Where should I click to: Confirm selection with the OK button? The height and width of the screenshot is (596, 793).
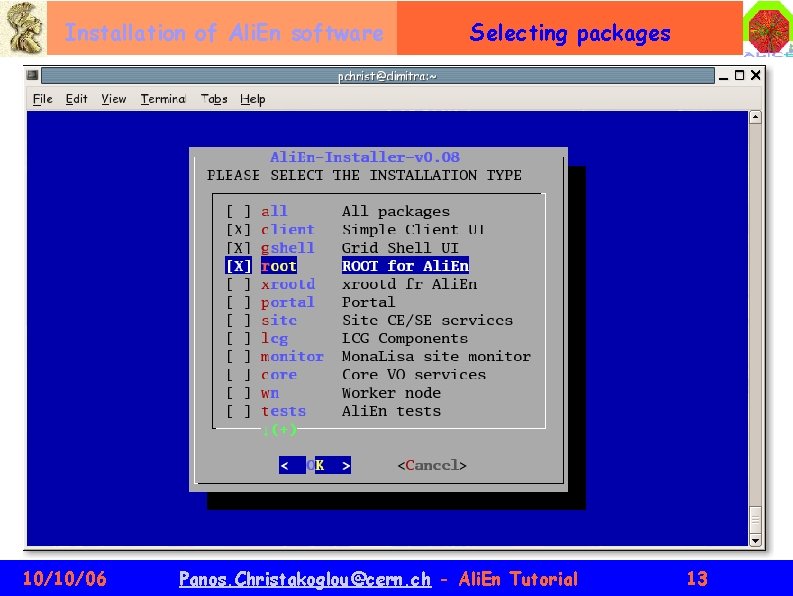315,465
